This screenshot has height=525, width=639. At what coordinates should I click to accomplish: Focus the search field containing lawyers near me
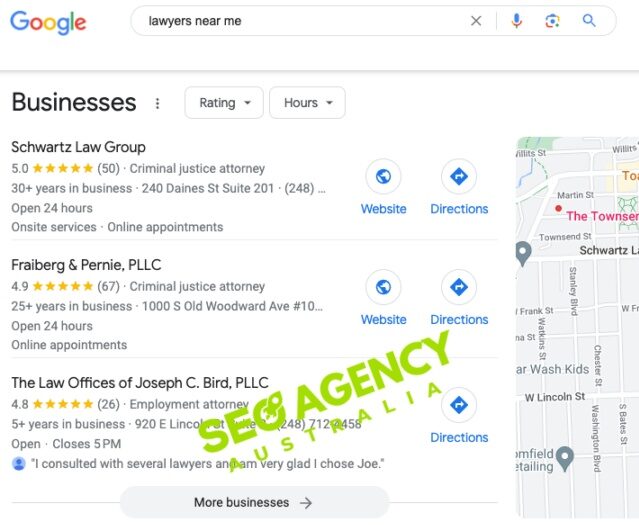tap(302, 21)
